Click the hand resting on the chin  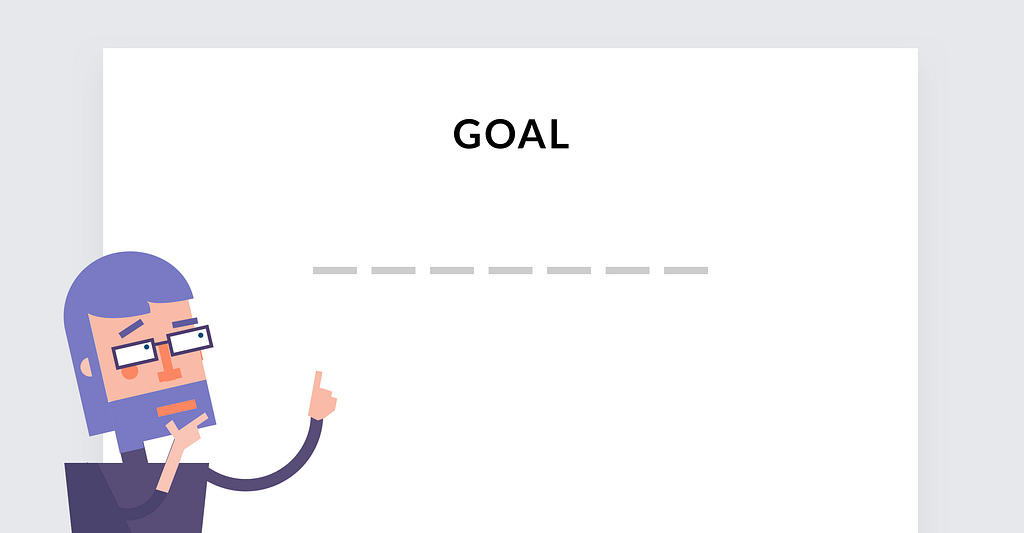pyautogui.click(x=186, y=430)
